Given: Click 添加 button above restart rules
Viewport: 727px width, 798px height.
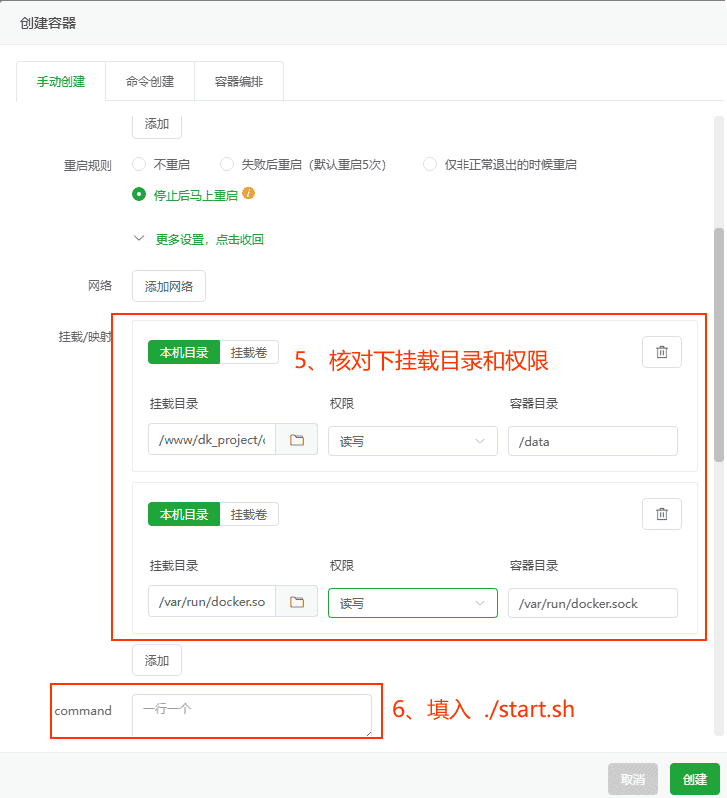Looking at the screenshot, I should pos(157,124).
